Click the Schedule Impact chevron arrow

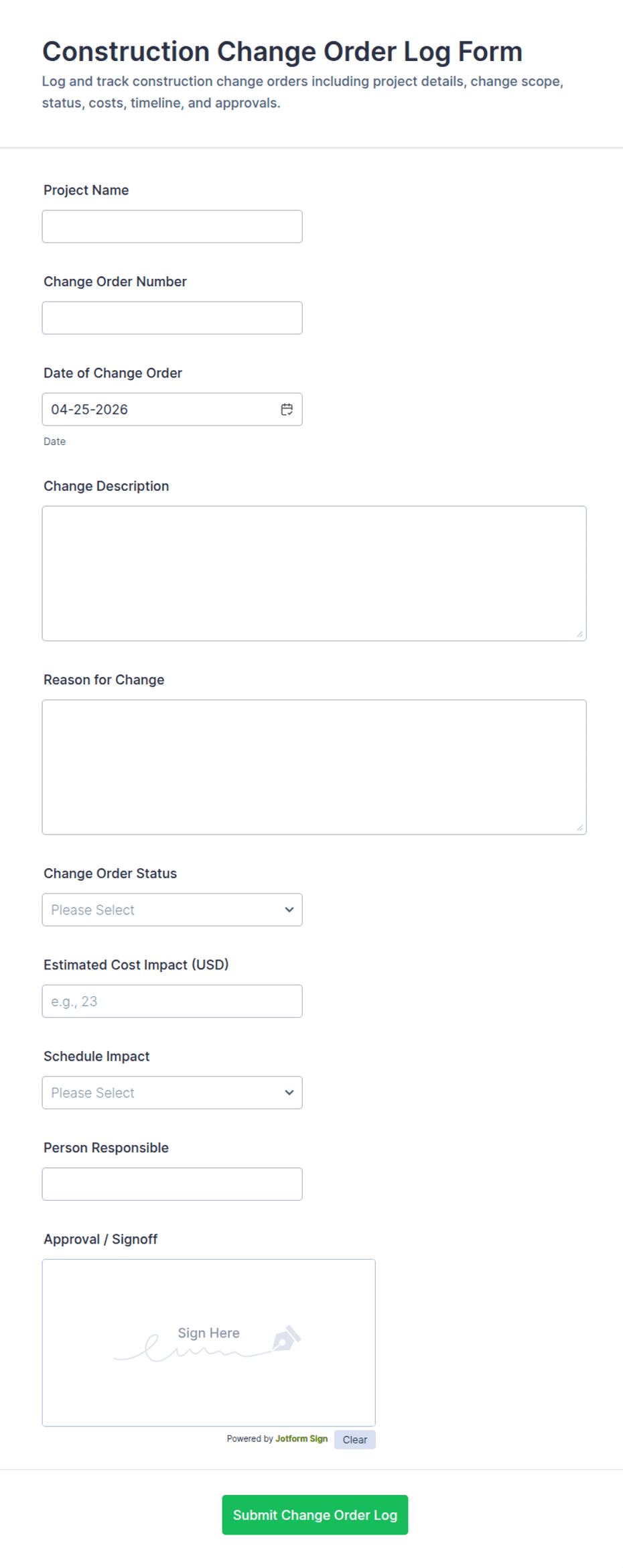tap(289, 1093)
